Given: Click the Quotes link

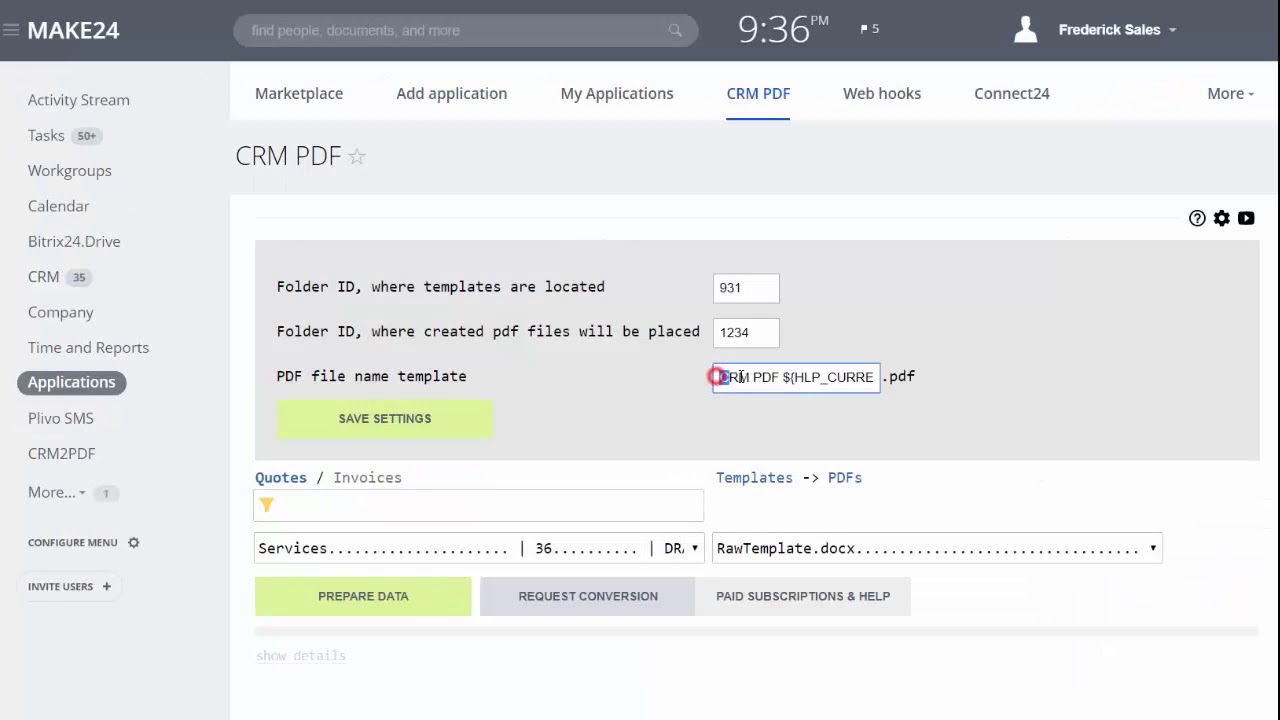Looking at the screenshot, I should (x=281, y=477).
